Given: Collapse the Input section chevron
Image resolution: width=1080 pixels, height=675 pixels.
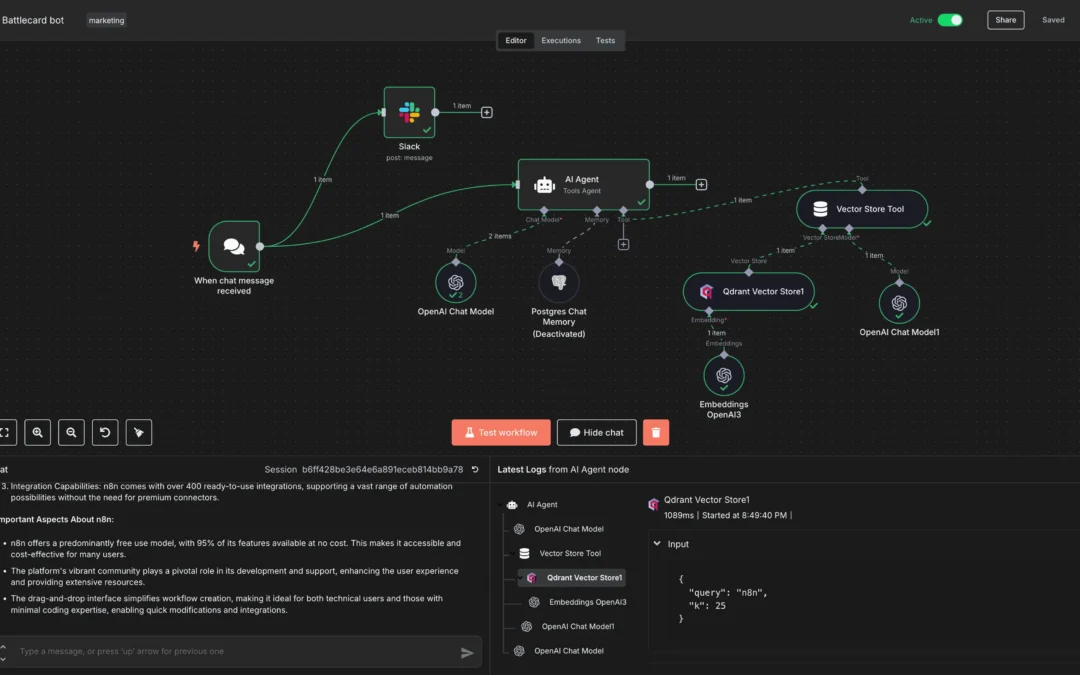Looking at the screenshot, I should (x=657, y=544).
